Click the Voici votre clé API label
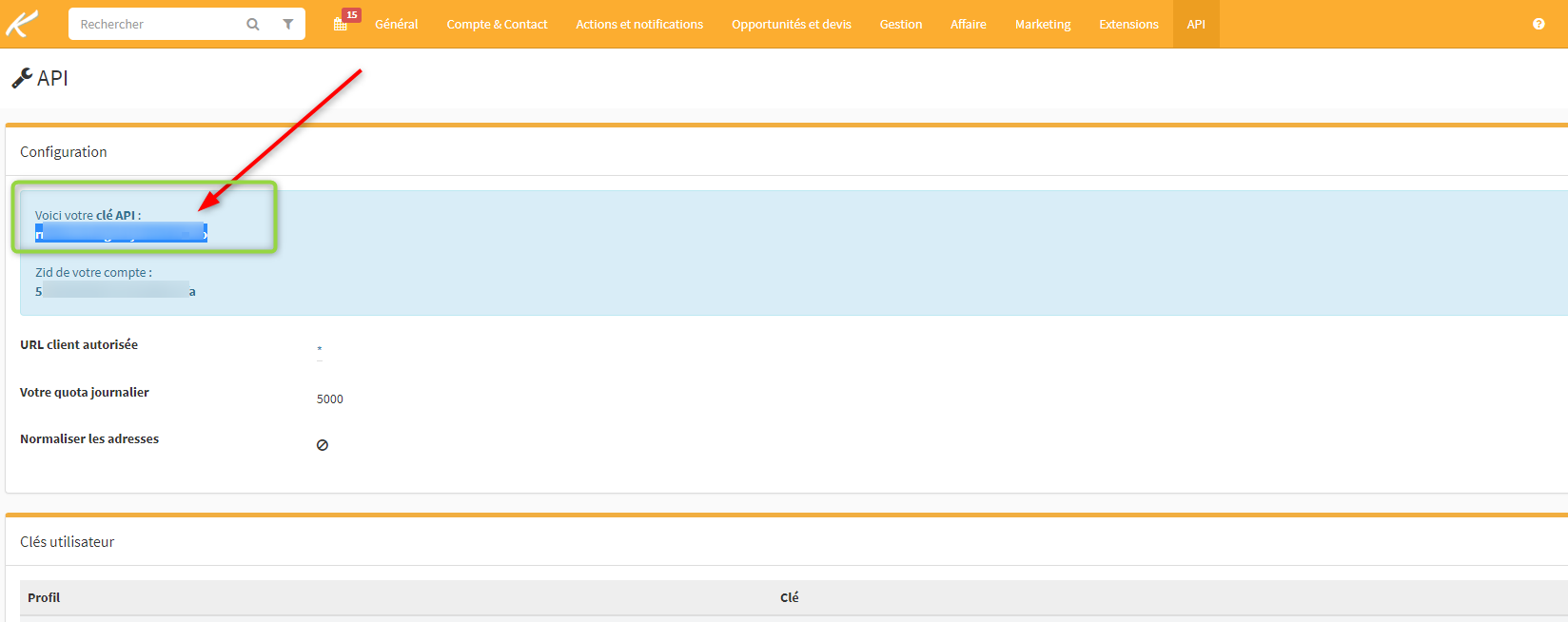The image size is (1568, 622). click(88, 216)
